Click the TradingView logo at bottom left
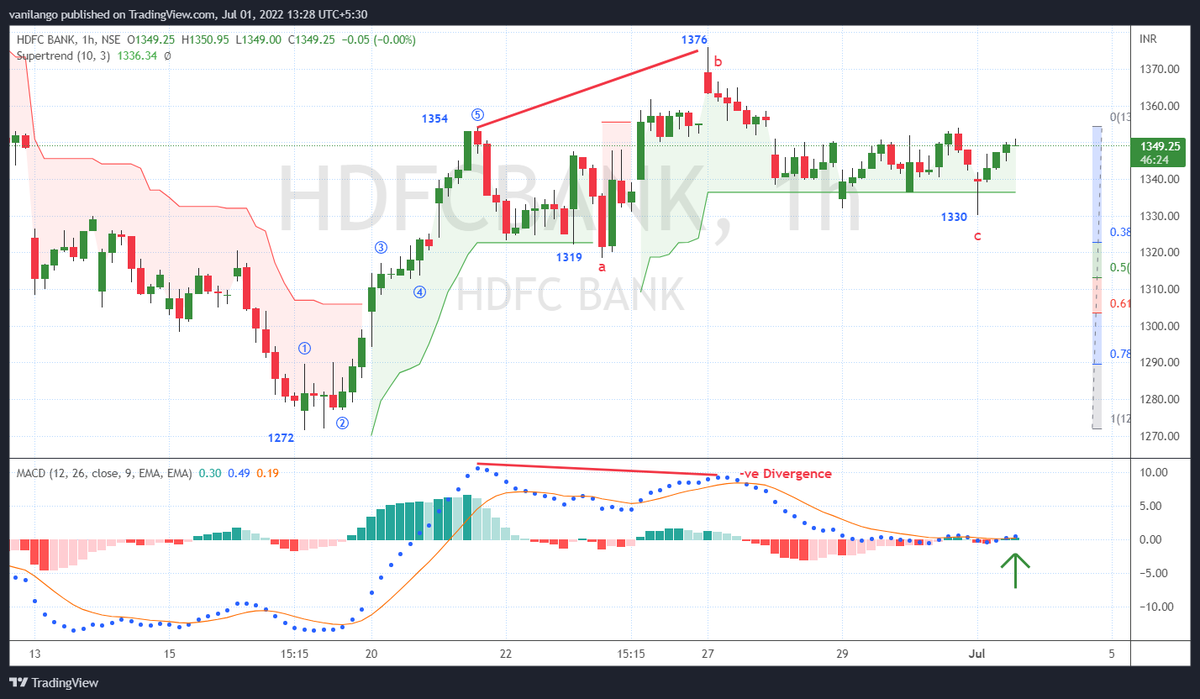 pyautogui.click(x=54, y=682)
